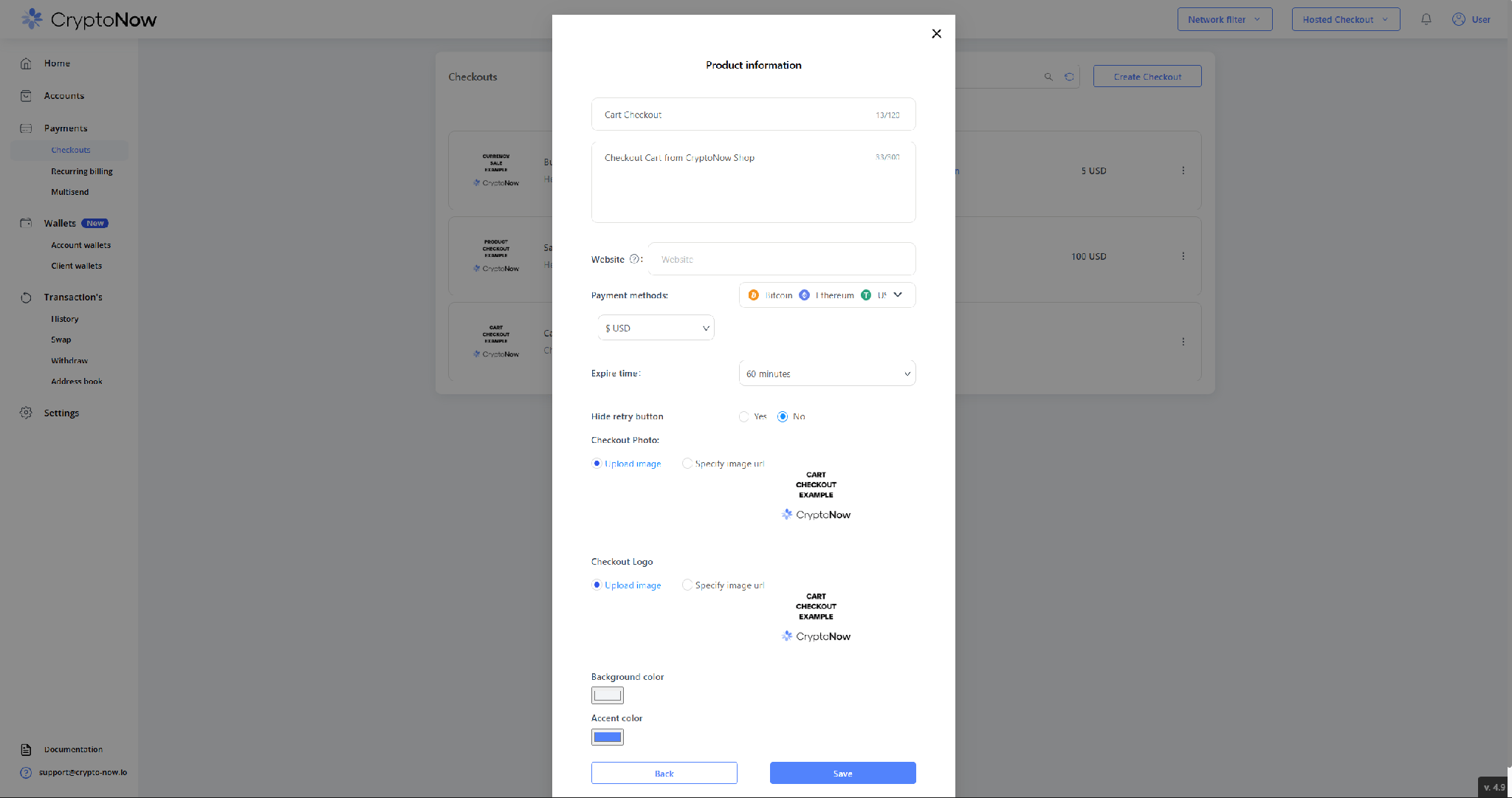
Task: Select Yes for Hide retry button
Action: pos(743,416)
